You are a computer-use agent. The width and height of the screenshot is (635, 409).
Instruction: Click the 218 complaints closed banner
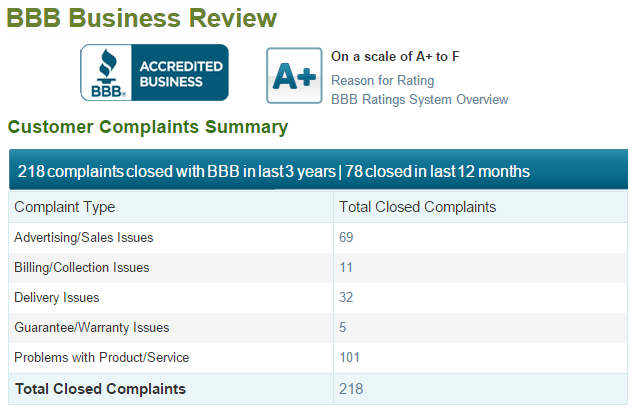pyautogui.click(x=318, y=170)
